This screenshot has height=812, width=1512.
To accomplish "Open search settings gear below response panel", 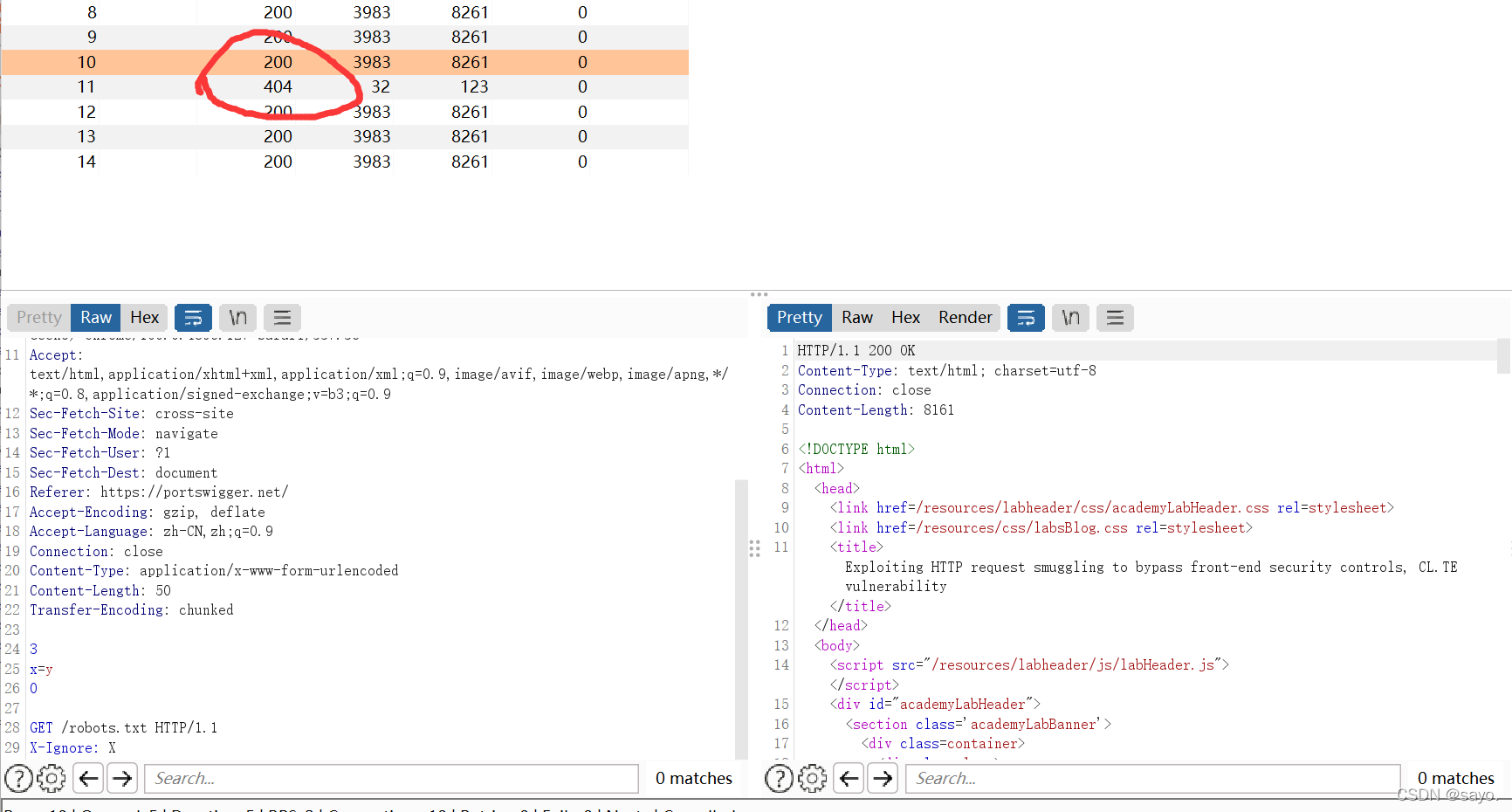I will 812,778.
